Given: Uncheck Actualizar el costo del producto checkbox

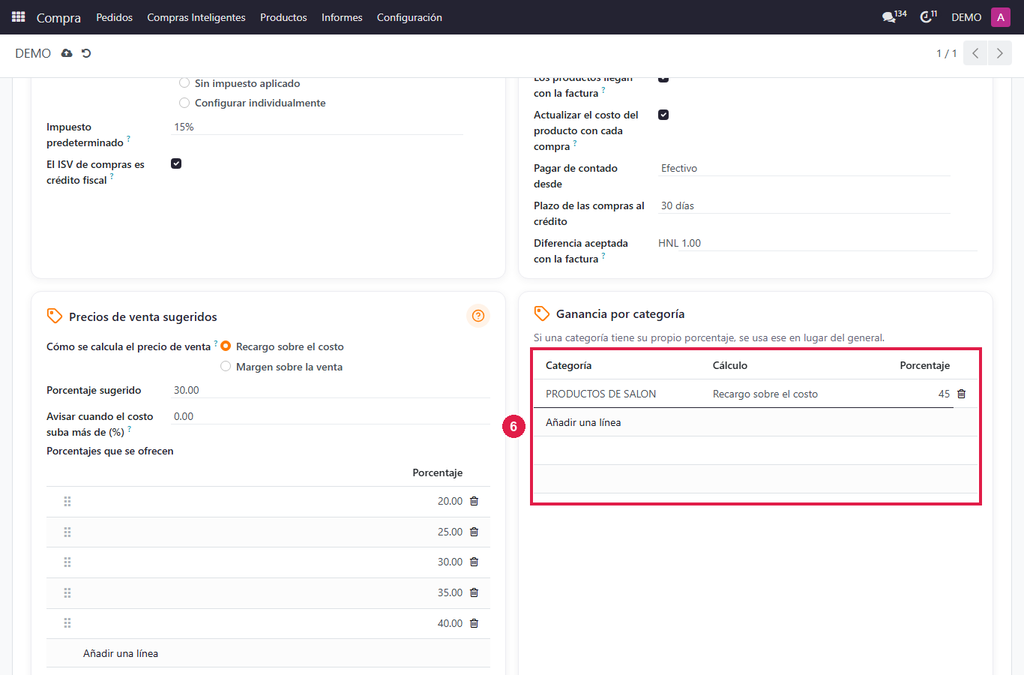Looking at the screenshot, I should pos(664,115).
